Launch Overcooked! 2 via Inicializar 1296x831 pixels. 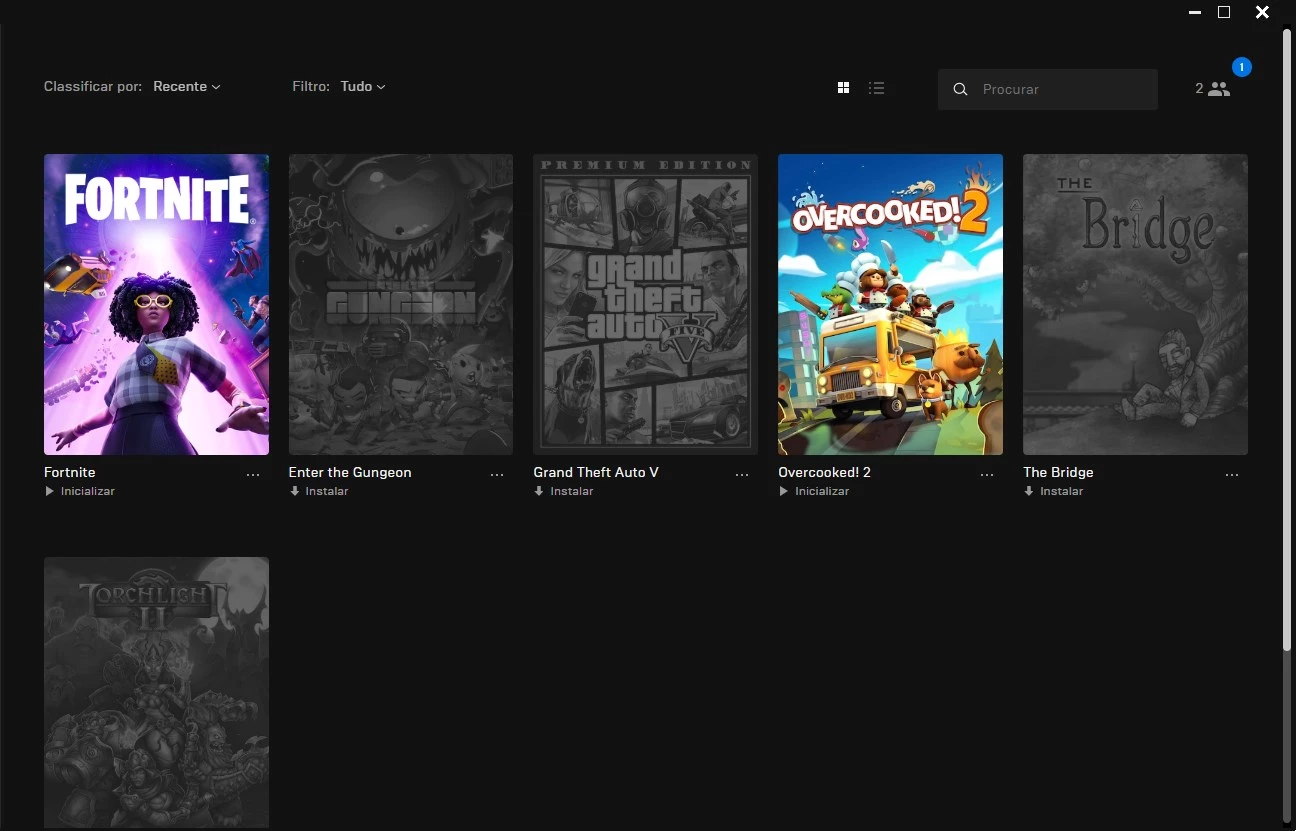822,491
